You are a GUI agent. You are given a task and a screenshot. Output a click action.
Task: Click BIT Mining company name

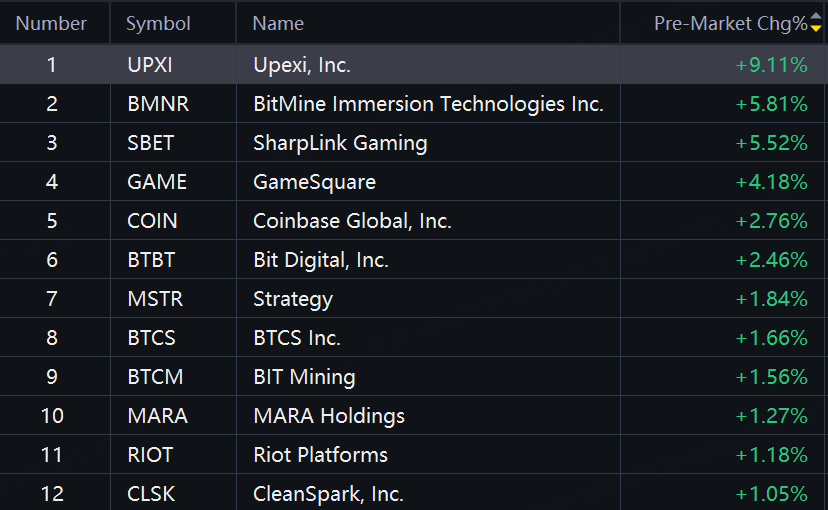coord(304,377)
